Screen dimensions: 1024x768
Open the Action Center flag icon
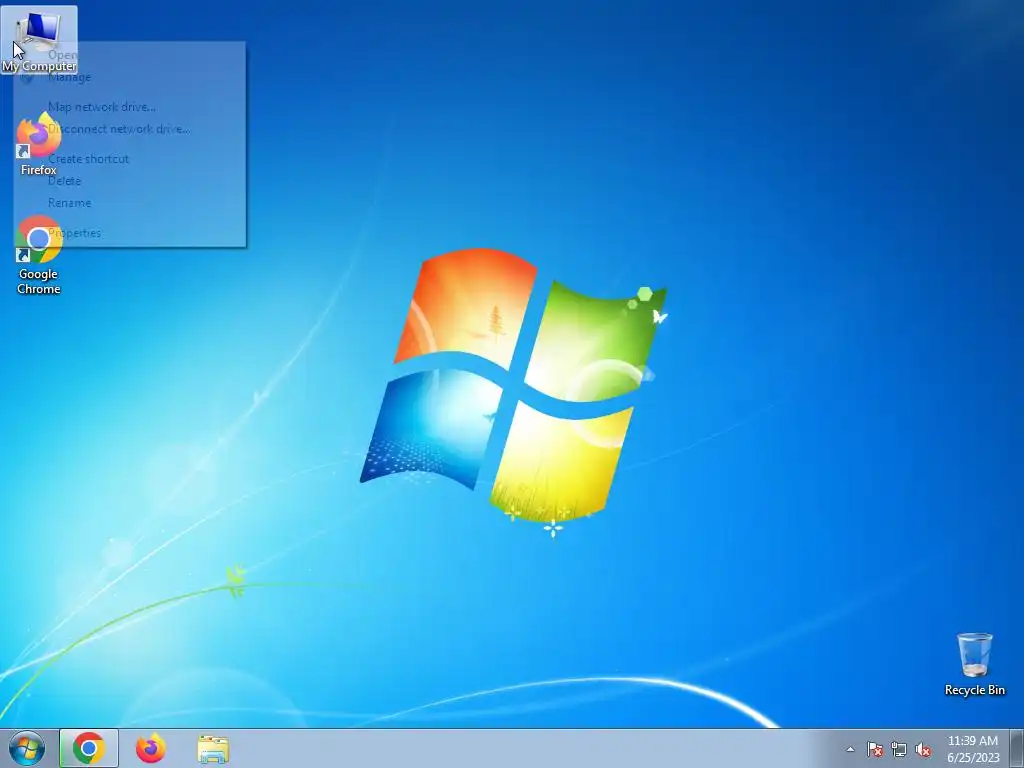875,749
